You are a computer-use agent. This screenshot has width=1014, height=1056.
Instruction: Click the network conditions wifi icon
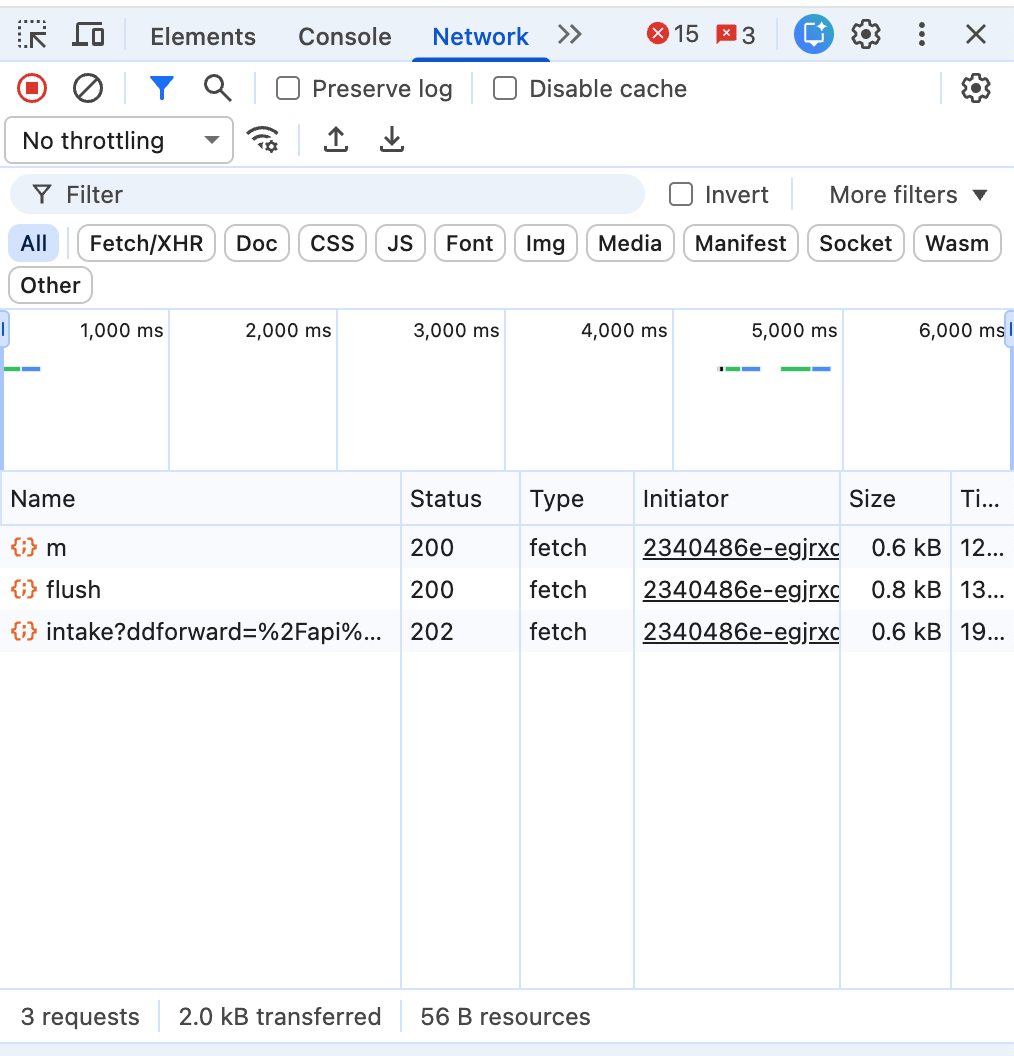(263, 140)
